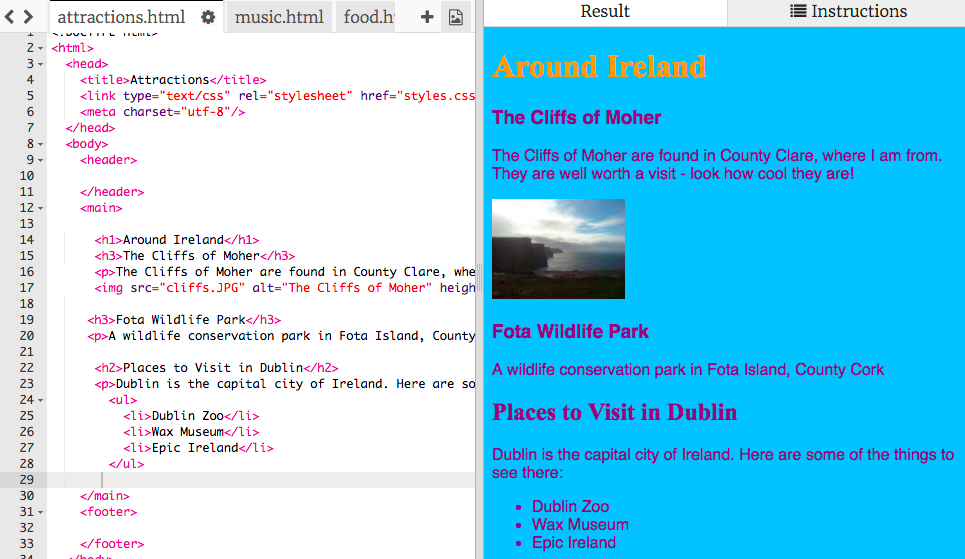The image size is (965, 559).
Task: Collapse the header tag fold arrow
Action: tap(40, 160)
